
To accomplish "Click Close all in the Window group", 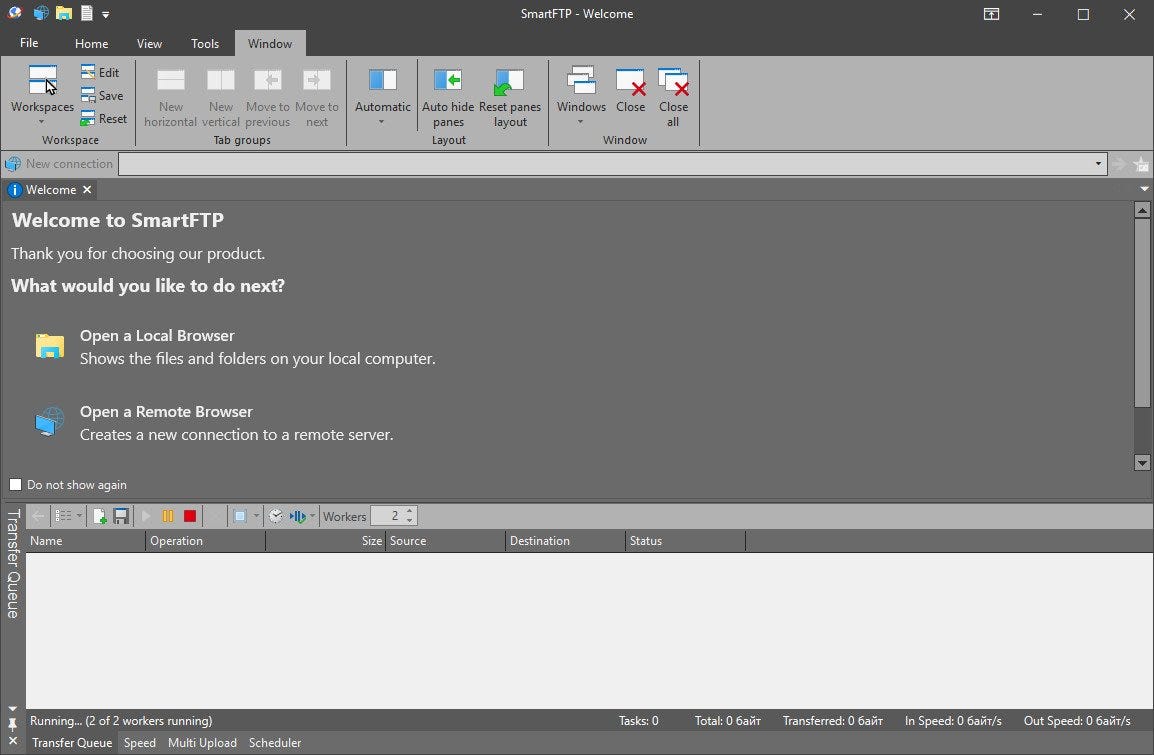I will 673,96.
